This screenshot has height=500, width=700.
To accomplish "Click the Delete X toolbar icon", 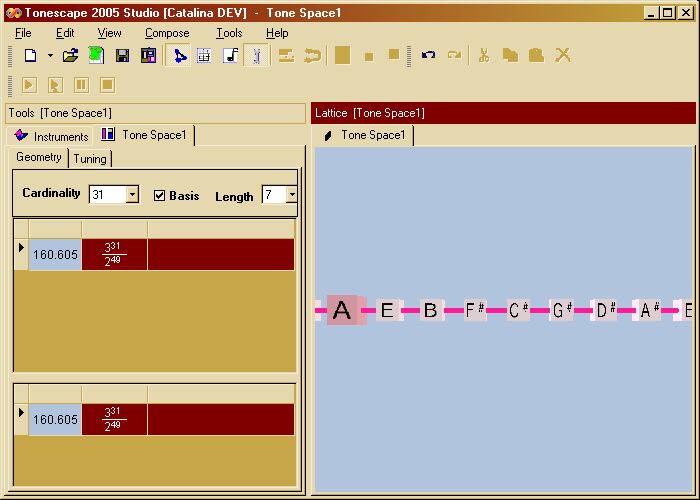I will pyautogui.click(x=563, y=56).
